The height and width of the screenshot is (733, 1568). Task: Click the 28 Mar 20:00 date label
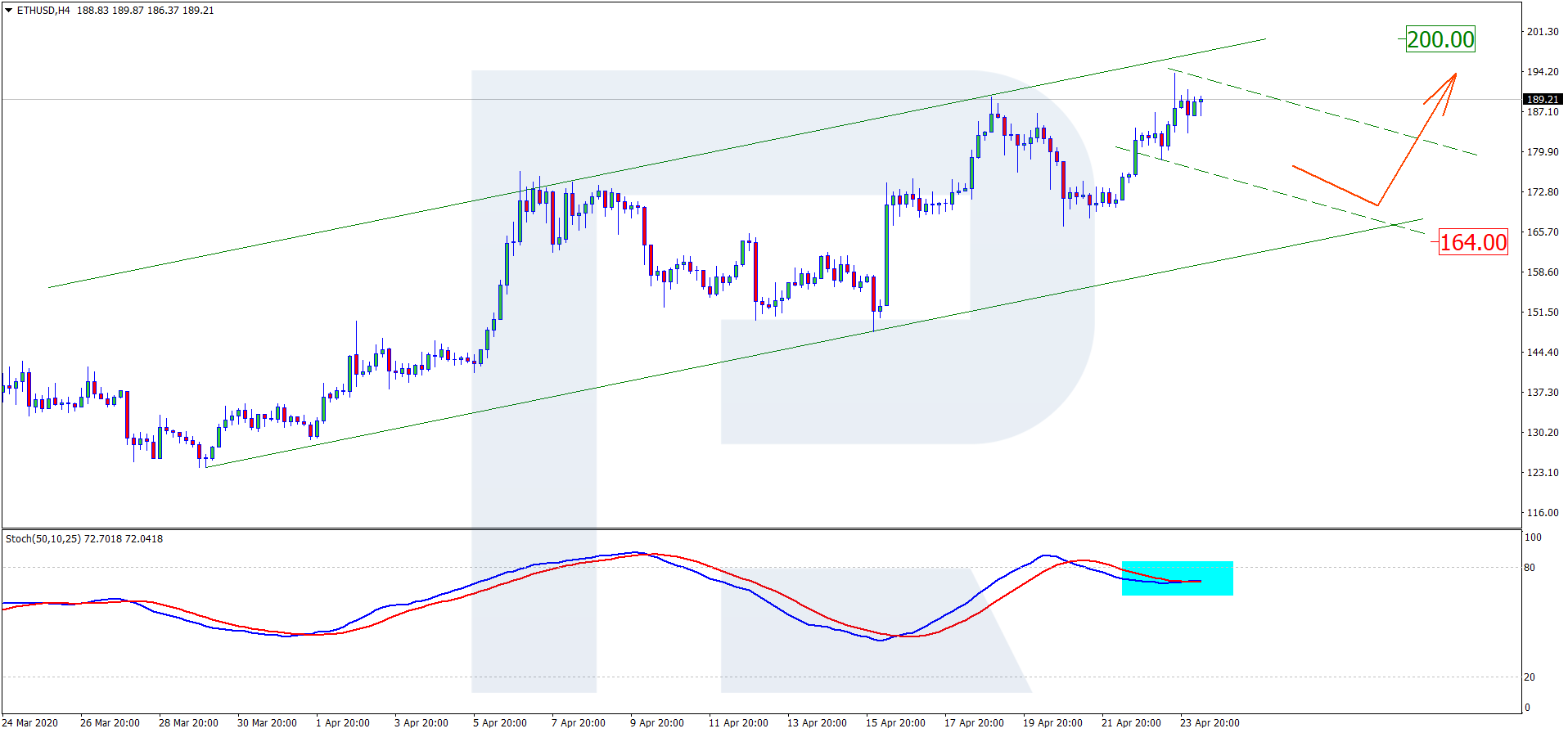tap(188, 723)
